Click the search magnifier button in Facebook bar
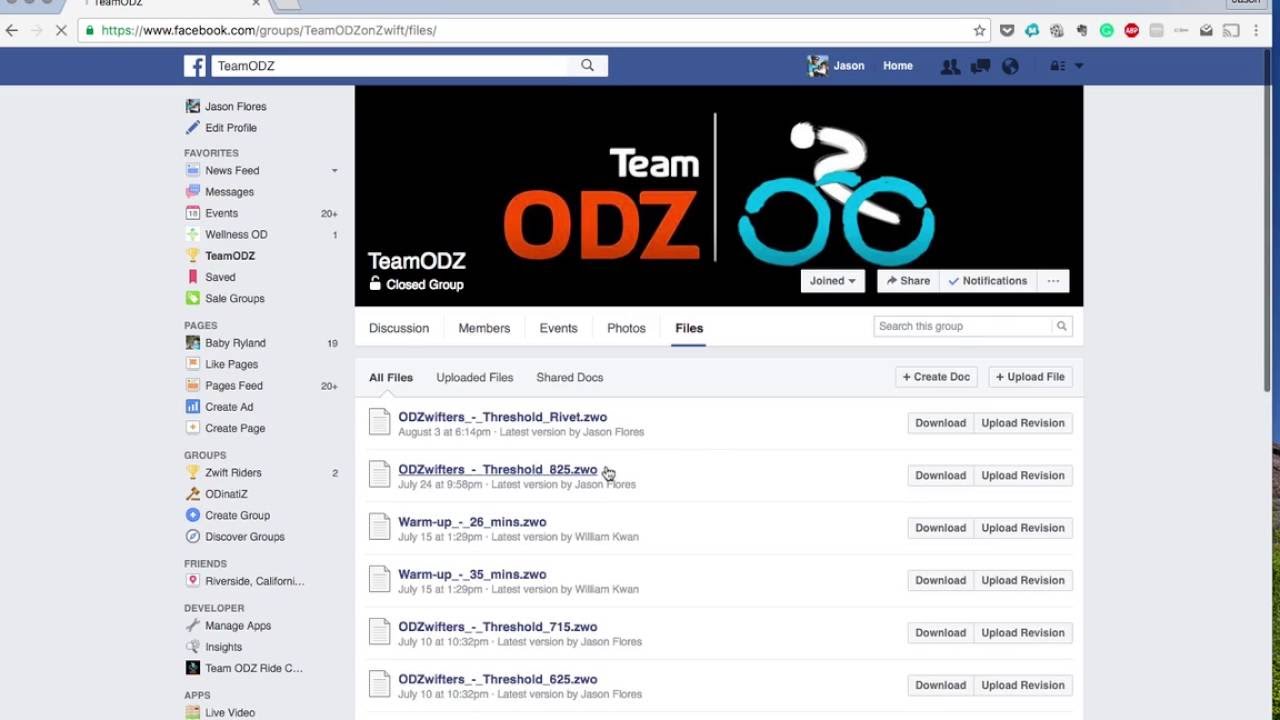Screen dimensions: 1280x720 coord(588,66)
